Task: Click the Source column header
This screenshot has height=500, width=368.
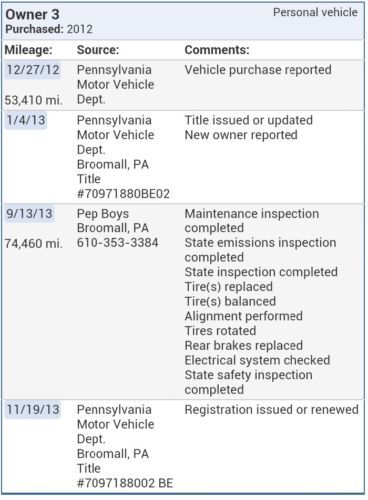Action: pyautogui.click(x=98, y=50)
